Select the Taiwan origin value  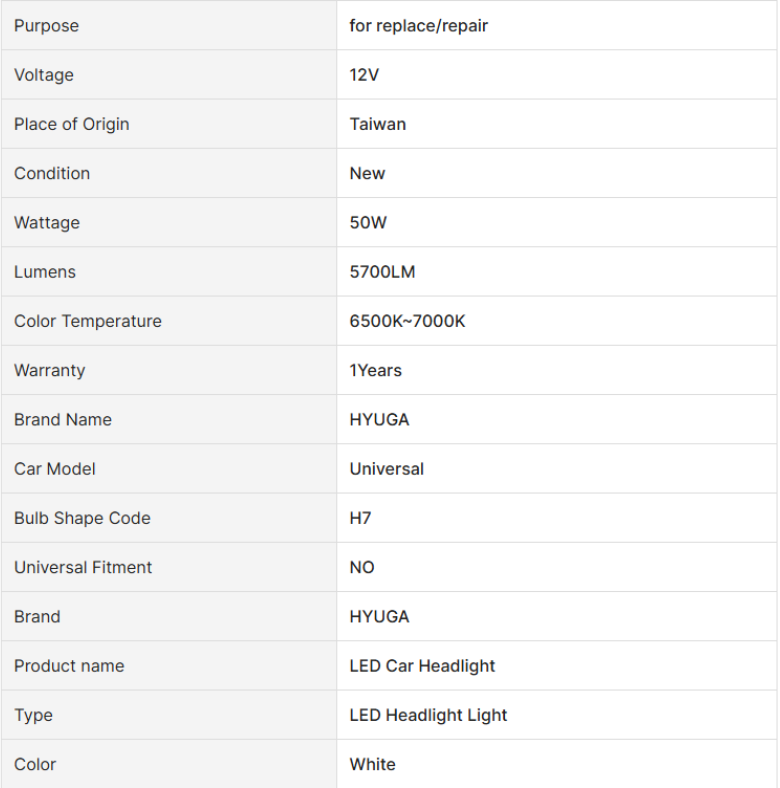pyautogui.click(x=377, y=124)
